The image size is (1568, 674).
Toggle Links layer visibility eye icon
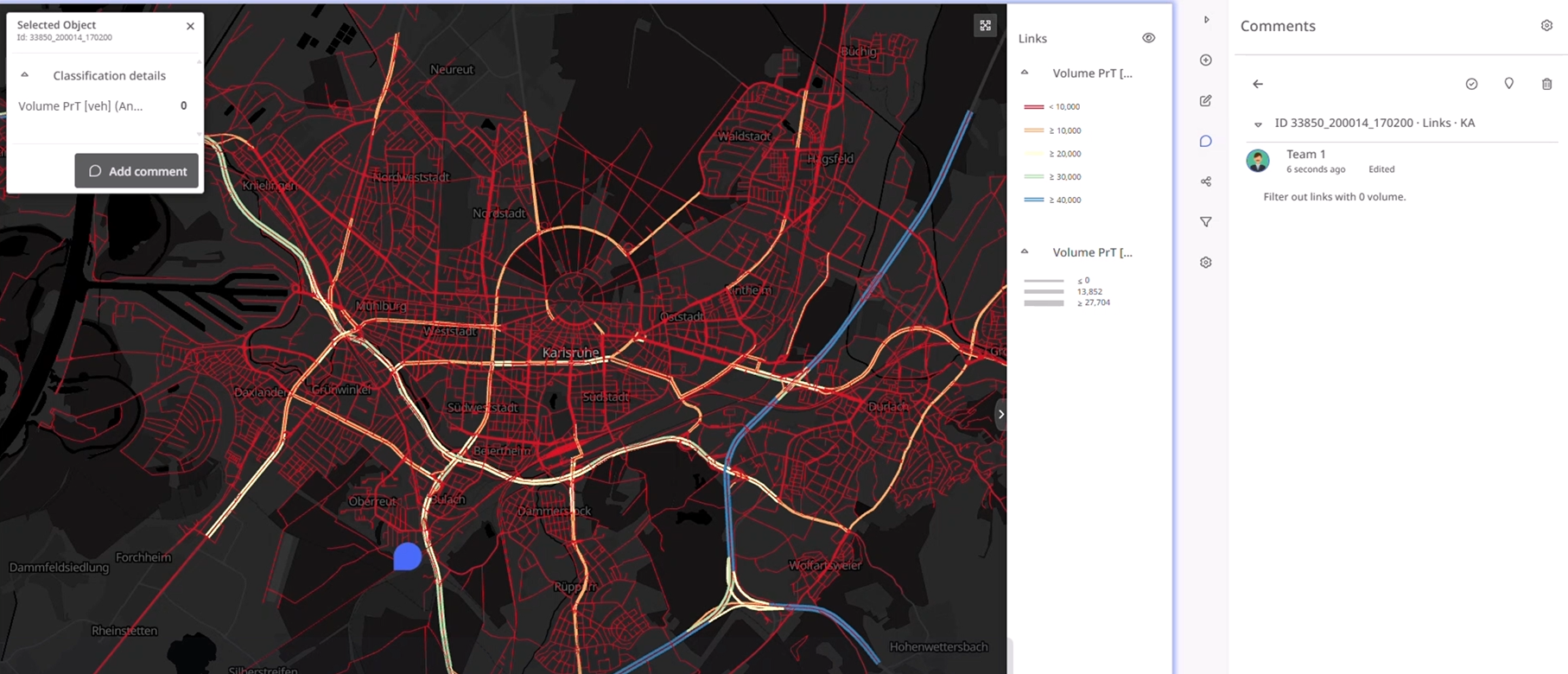(x=1148, y=38)
